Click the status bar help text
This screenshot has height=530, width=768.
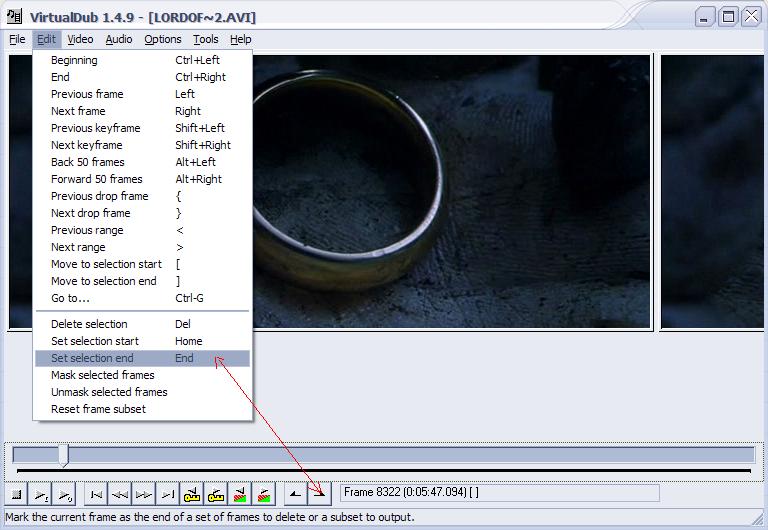210,517
